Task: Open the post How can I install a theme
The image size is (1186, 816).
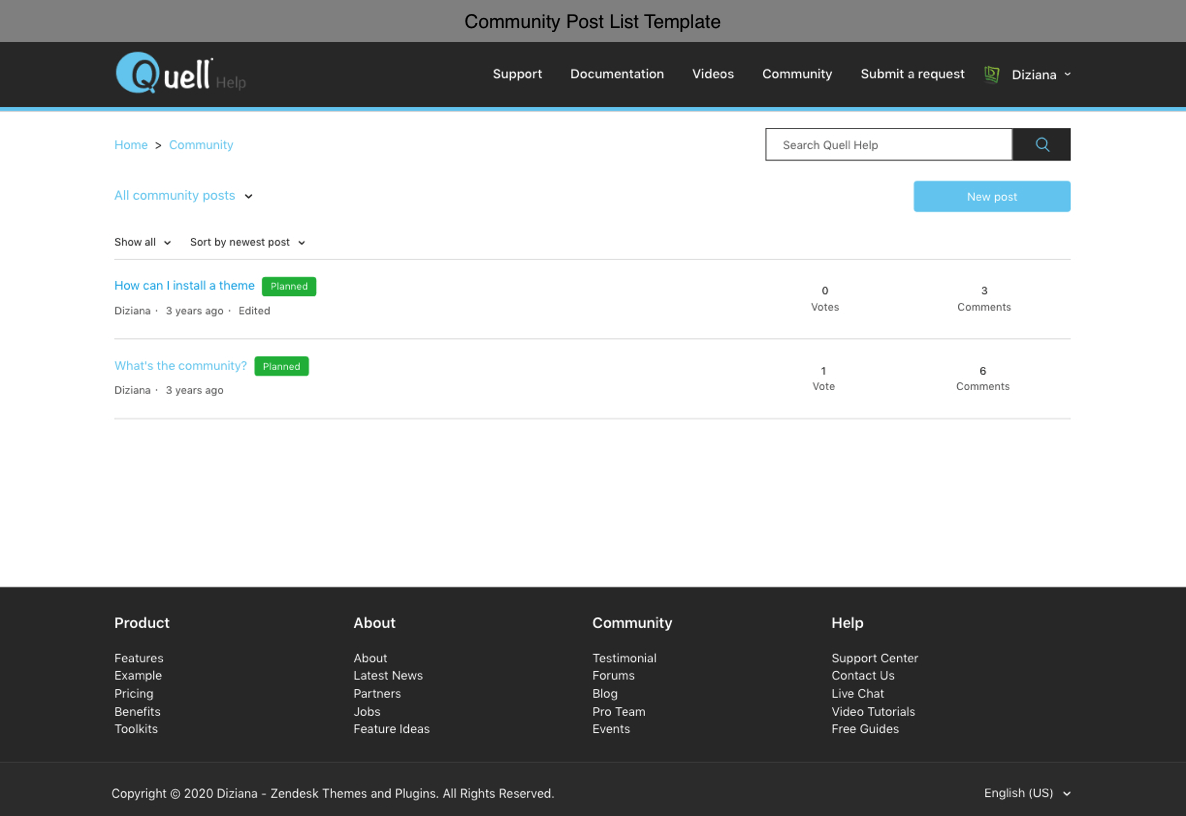Action: [x=184, y=286]
